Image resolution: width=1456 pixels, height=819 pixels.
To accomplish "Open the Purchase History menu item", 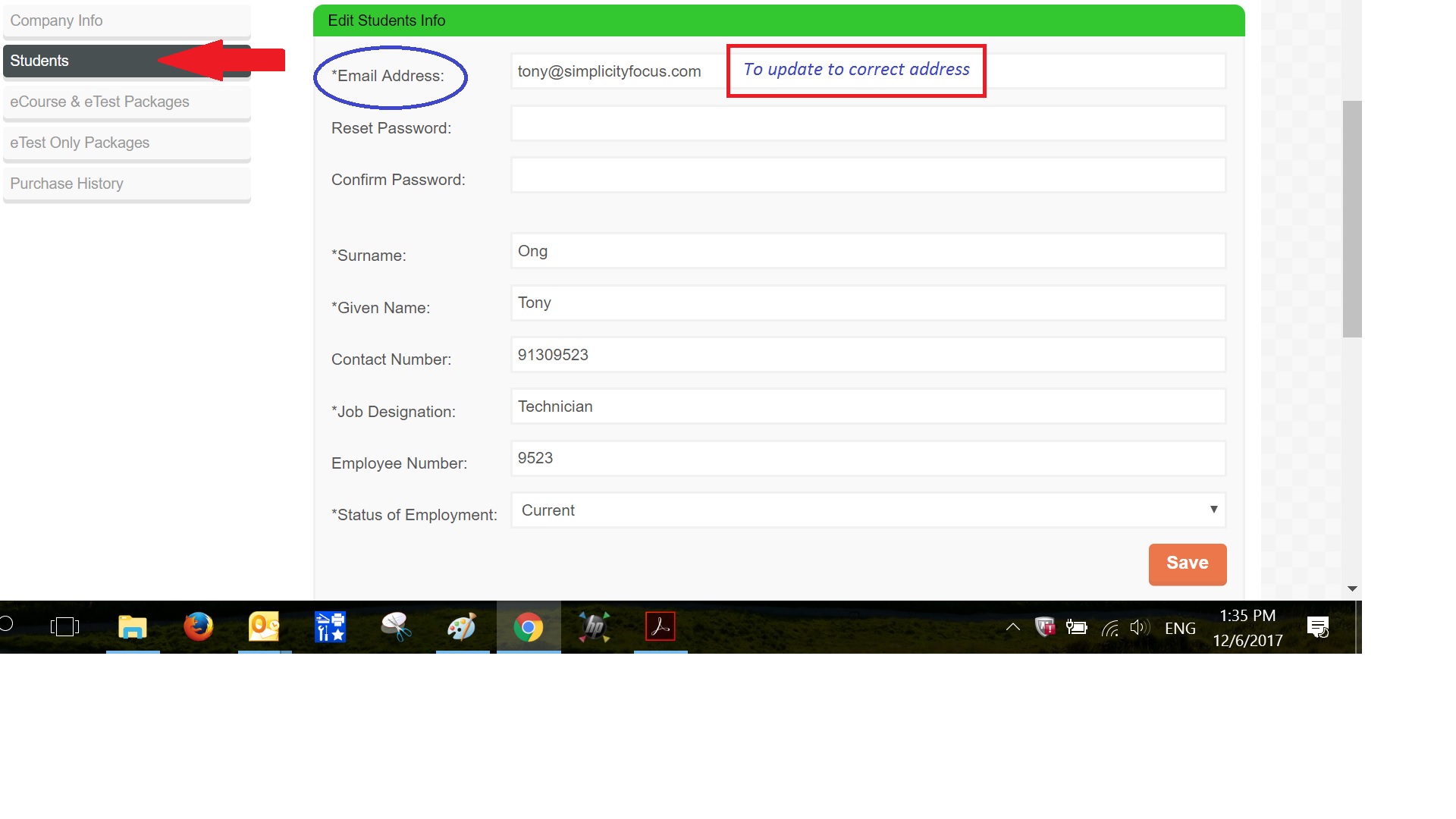I will [127, 184].
